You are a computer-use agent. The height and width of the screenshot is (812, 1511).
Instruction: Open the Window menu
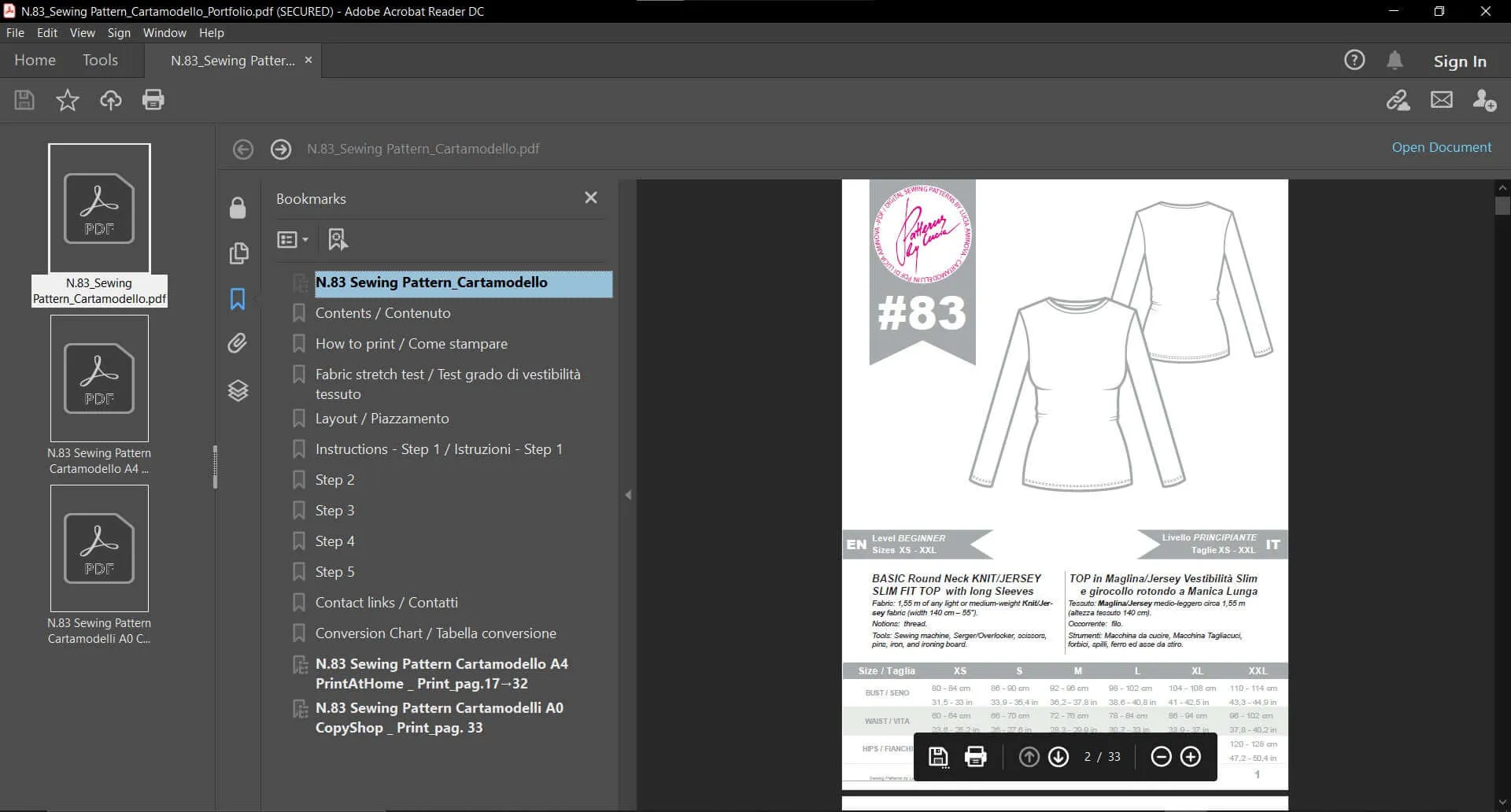(x=164, y=33)
